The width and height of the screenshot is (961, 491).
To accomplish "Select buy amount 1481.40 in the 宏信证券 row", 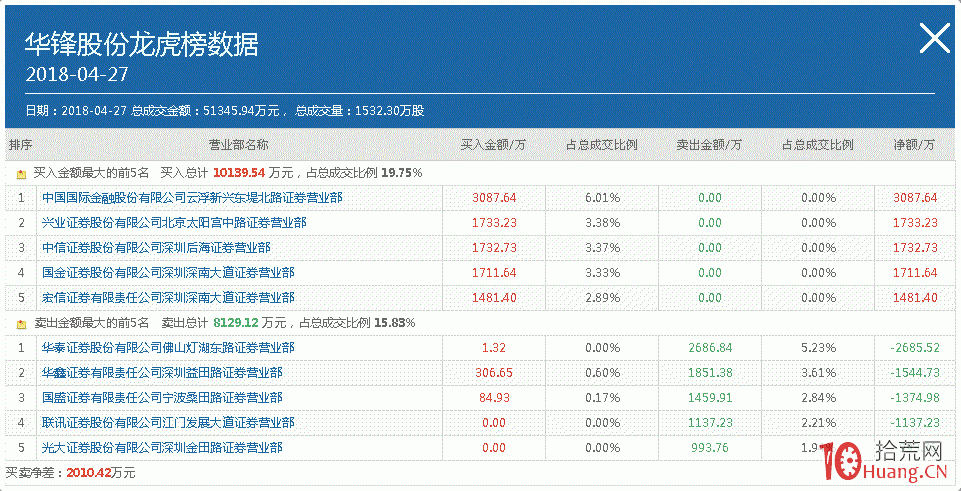I will (495, 298).
